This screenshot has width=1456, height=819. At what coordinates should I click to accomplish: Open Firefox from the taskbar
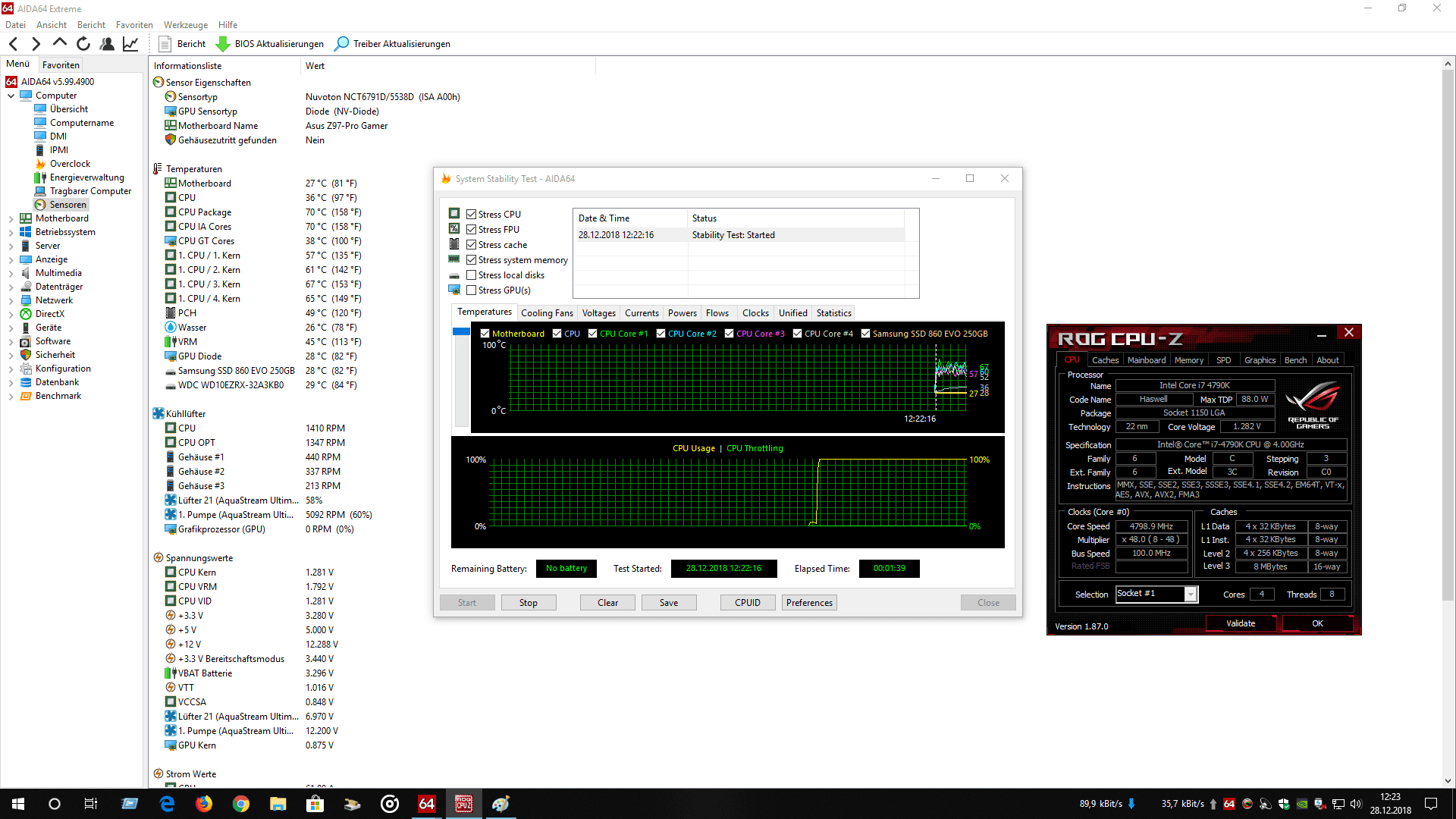(x=204, y=804)
